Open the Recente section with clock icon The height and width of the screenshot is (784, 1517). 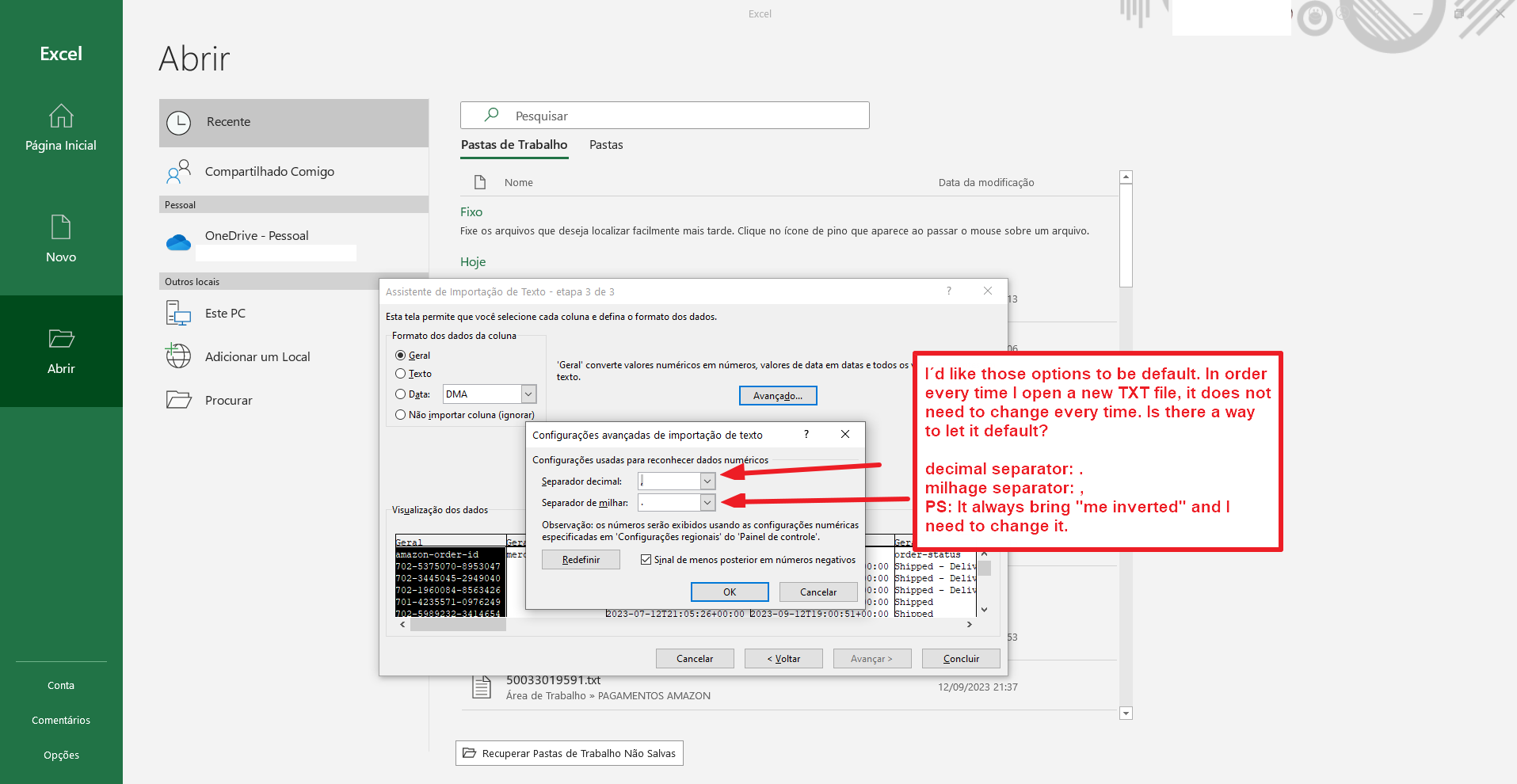pos(227,122)
